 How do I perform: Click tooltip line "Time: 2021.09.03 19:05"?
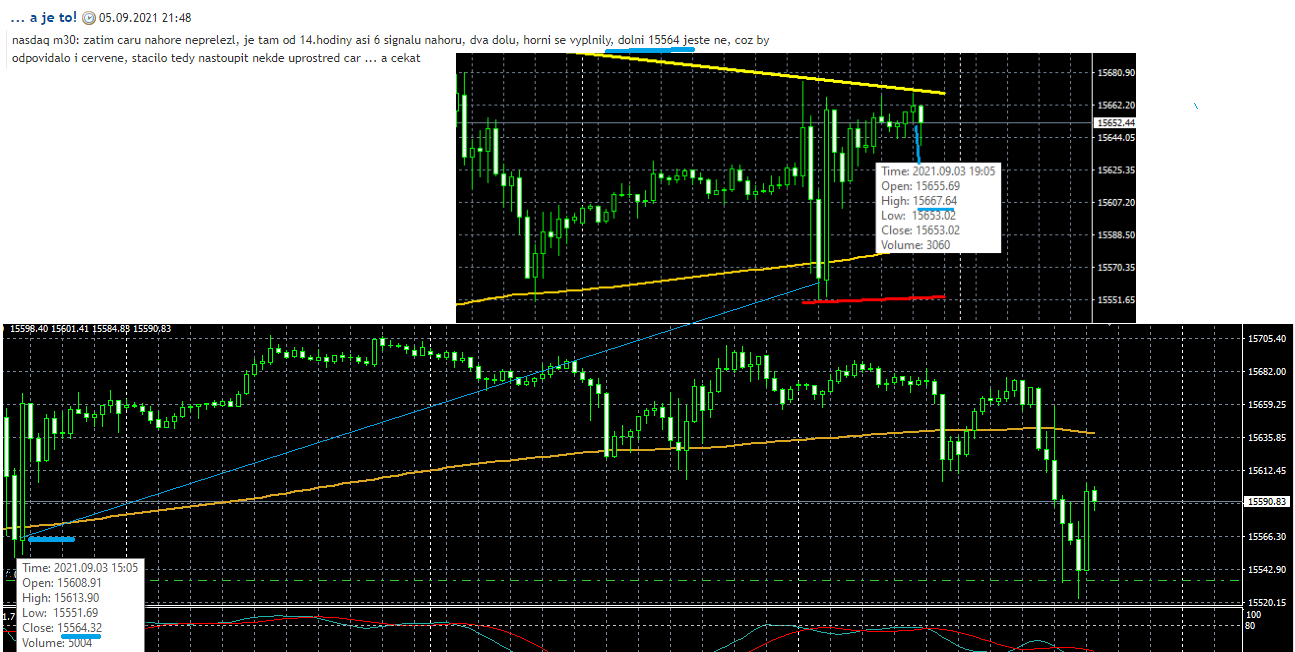point(938,171)
